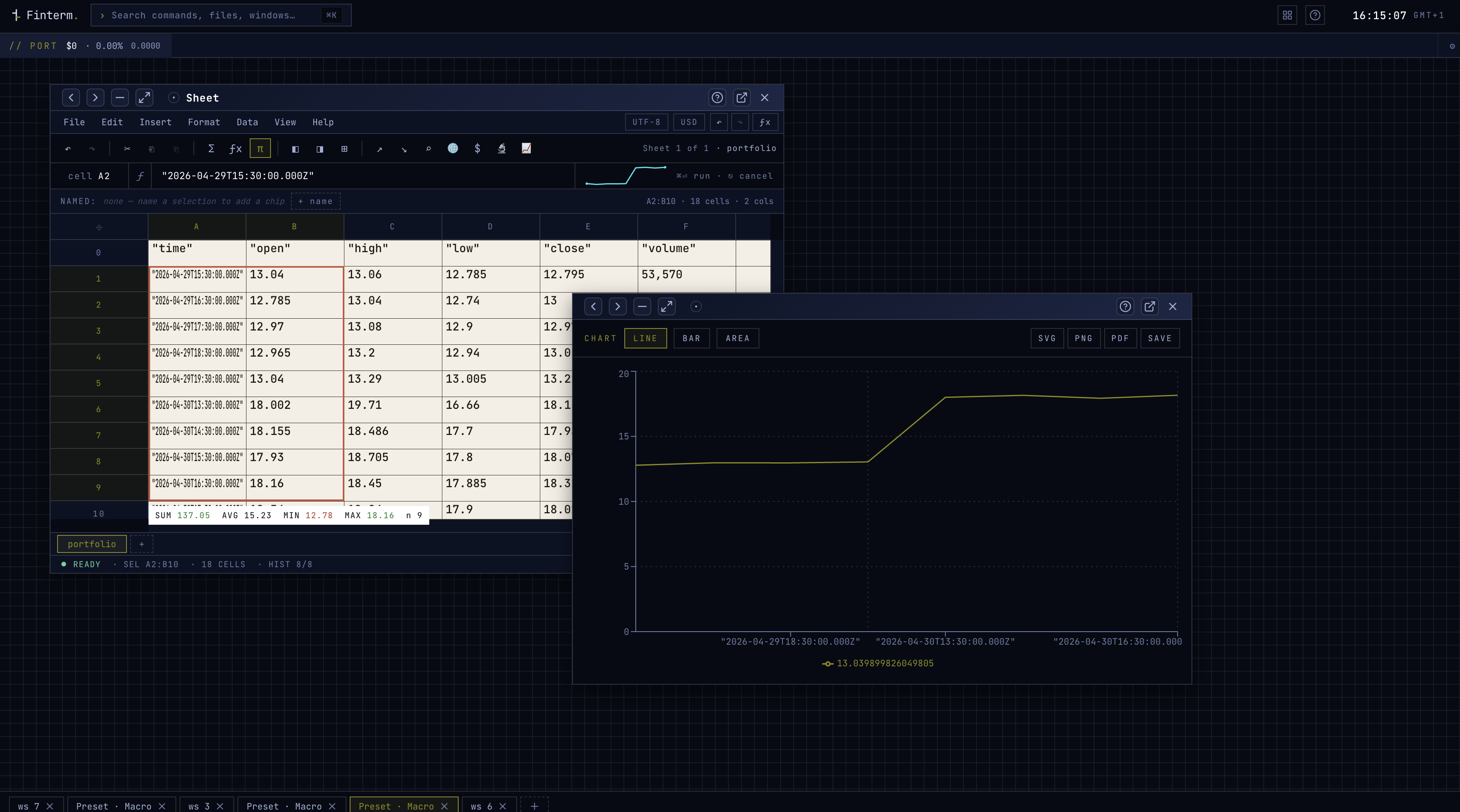
Task: Open the UTF-8 encoding selector
Action: [646, 122]
